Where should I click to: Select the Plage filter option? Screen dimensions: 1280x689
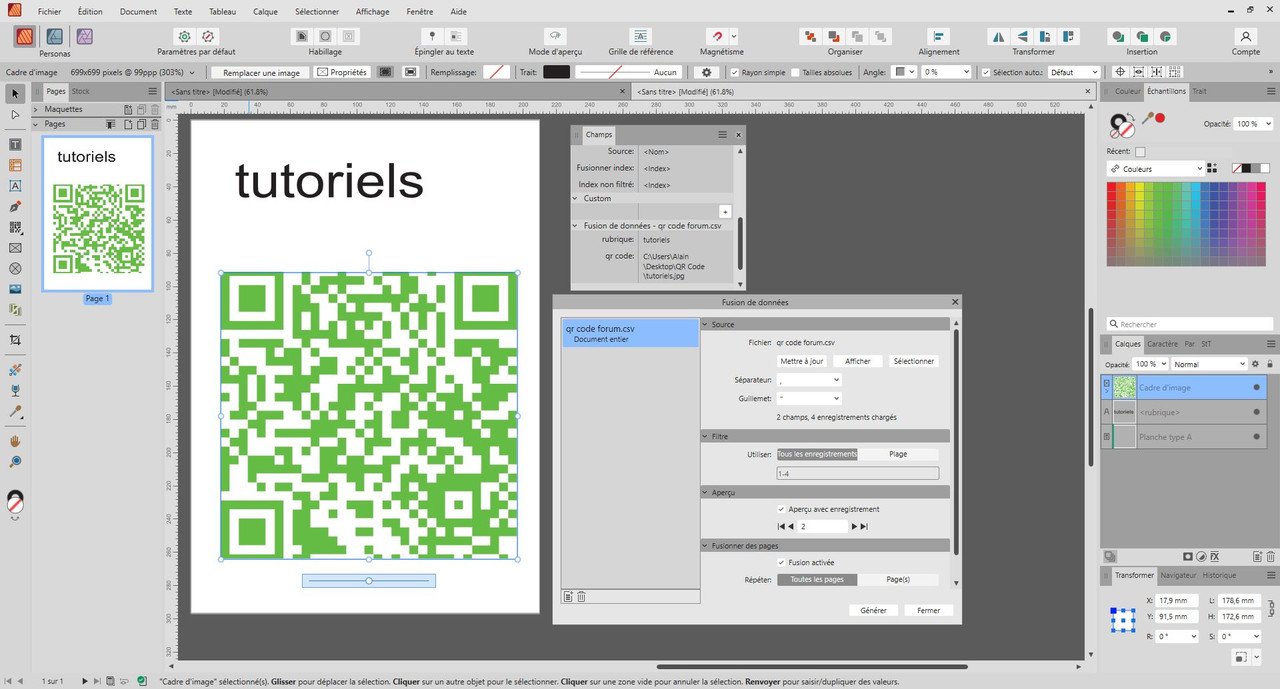pos(898,454)
